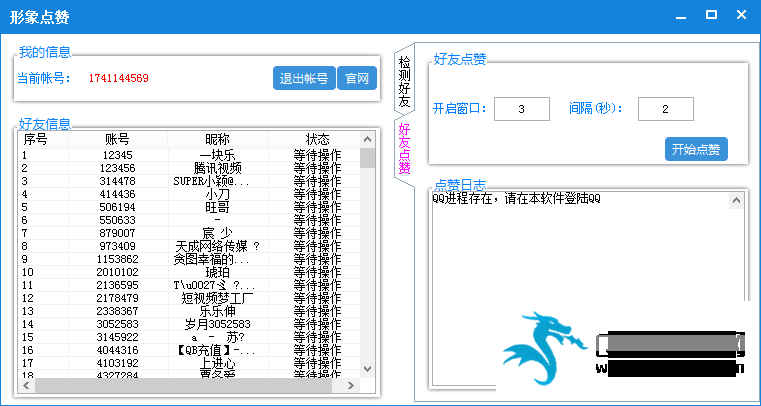Screen dimensions: 761x406
Task: Minimize the 形象点赞 window
Action: click(681, 15)
